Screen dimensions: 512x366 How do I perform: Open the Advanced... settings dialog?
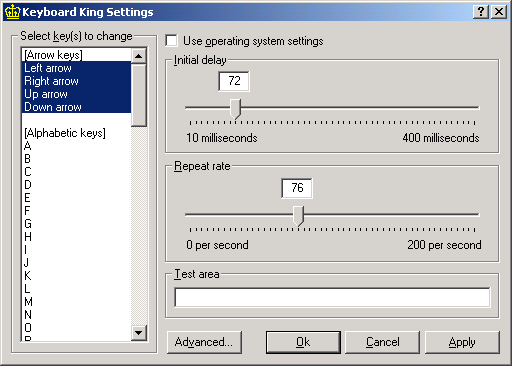coord(204,342)
